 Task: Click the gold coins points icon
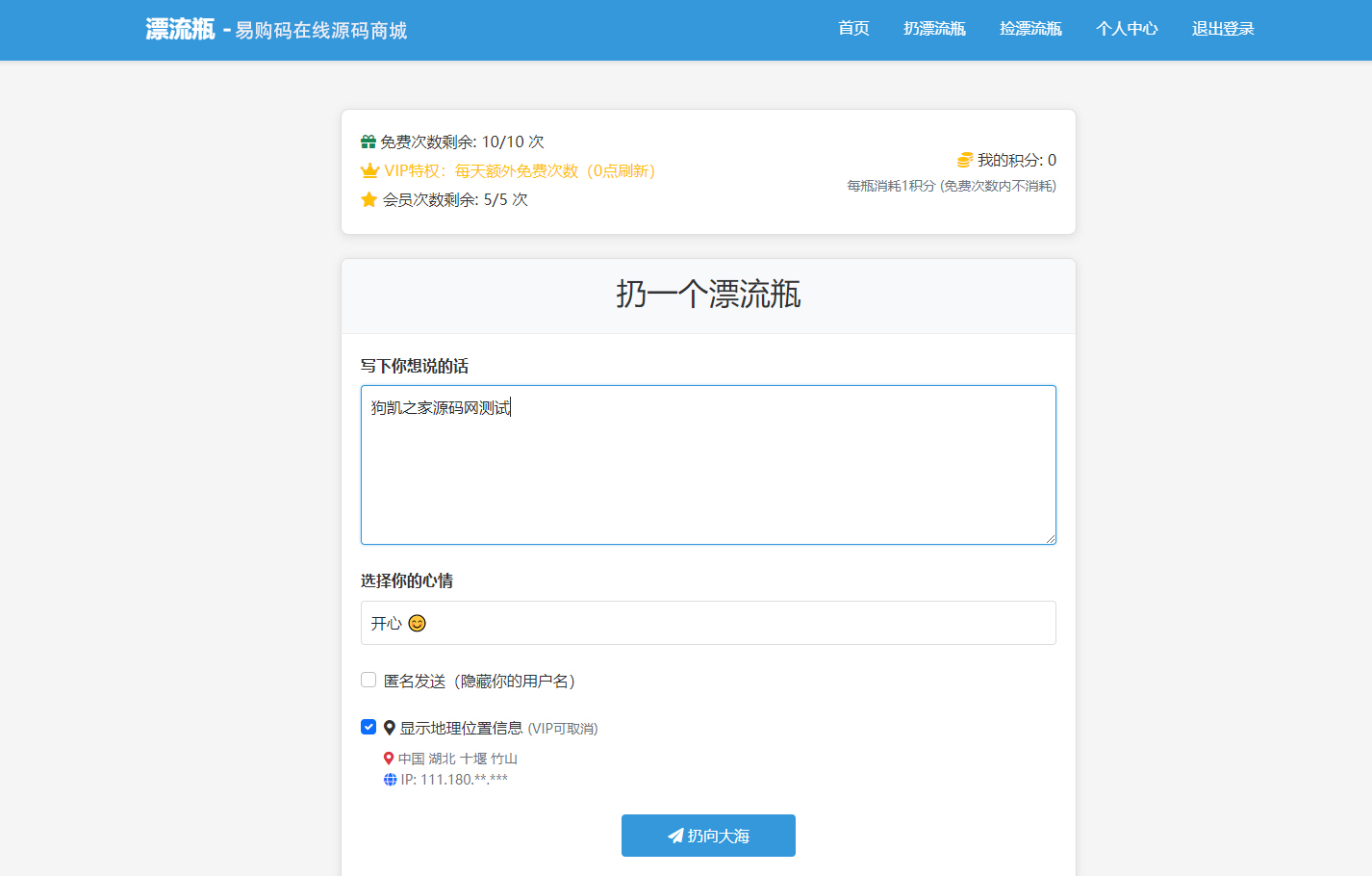coord(965,160)
